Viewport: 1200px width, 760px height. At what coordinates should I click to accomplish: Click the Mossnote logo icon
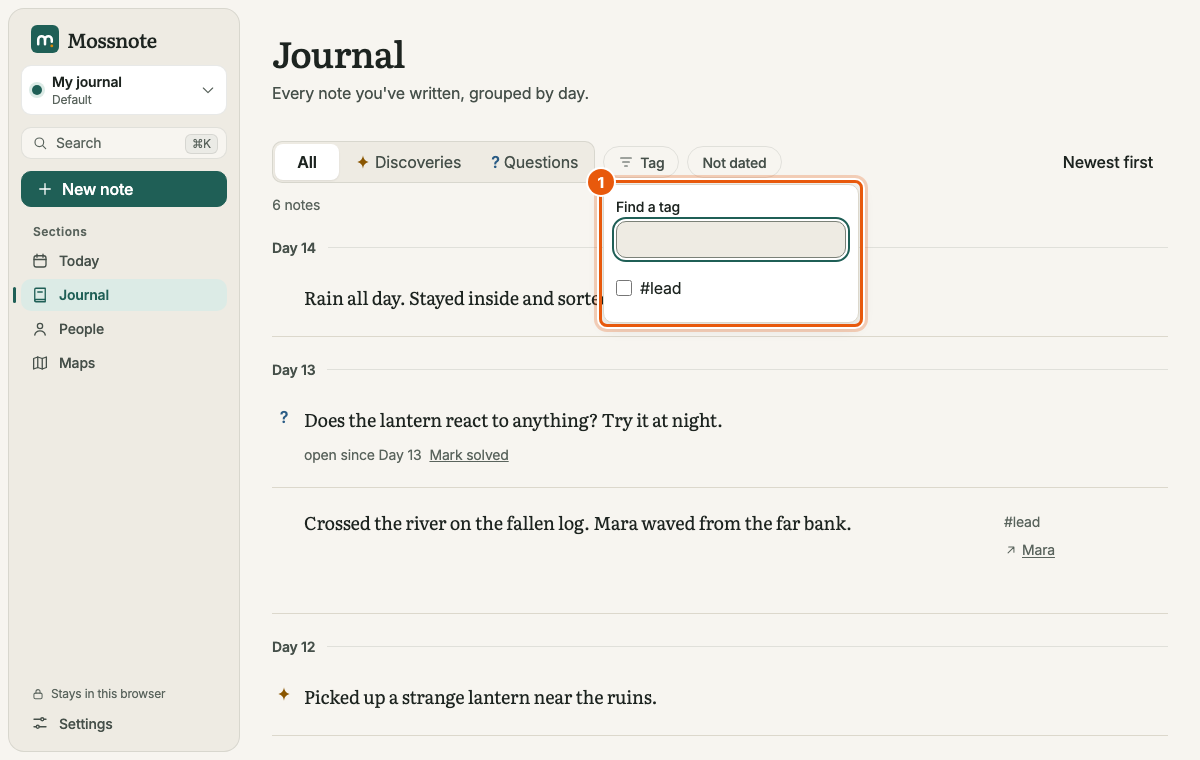[45, 40]
